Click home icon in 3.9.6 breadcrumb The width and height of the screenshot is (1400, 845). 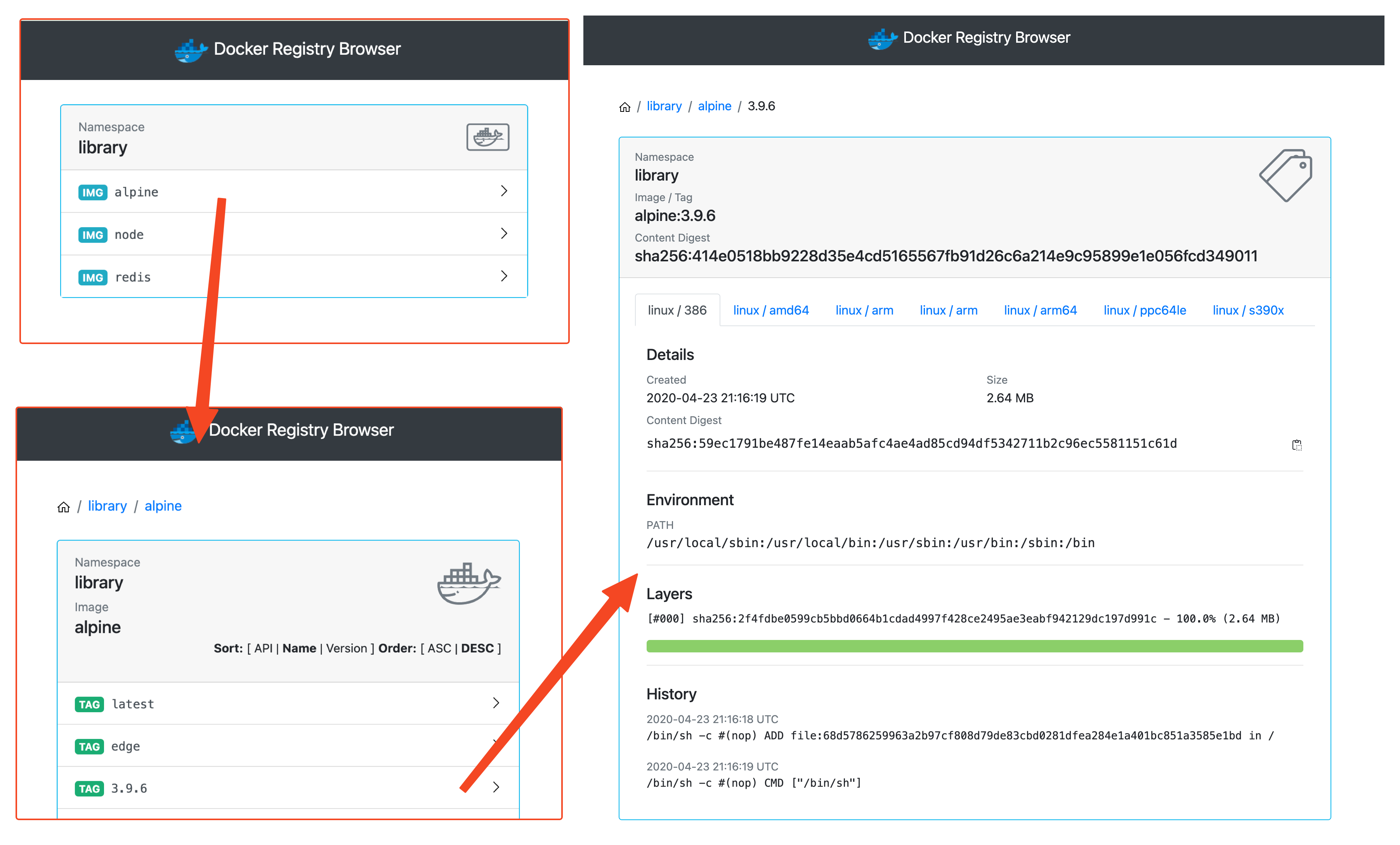625,107
